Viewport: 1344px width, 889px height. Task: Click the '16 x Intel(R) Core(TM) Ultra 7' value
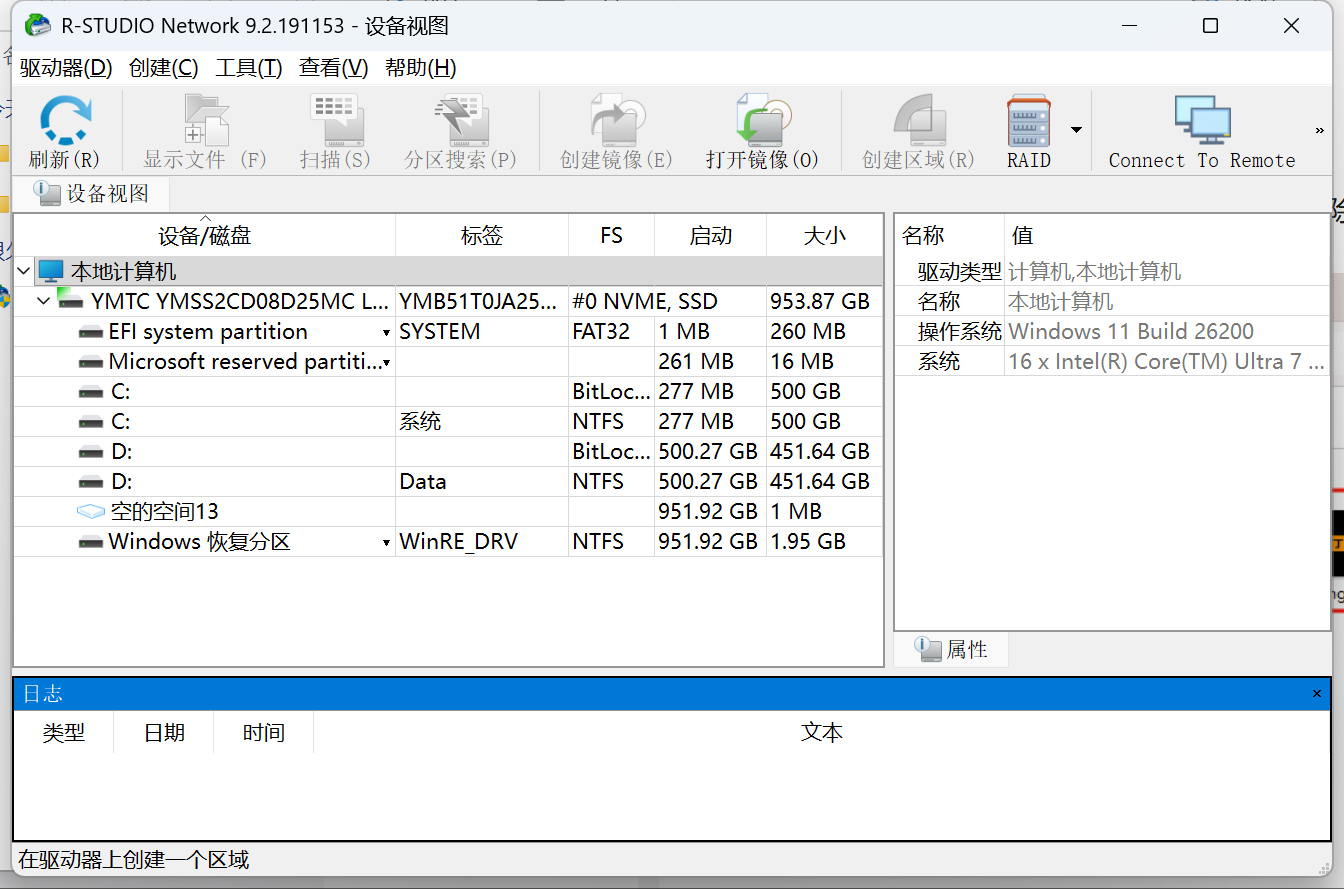click(x=1167, y=362)
